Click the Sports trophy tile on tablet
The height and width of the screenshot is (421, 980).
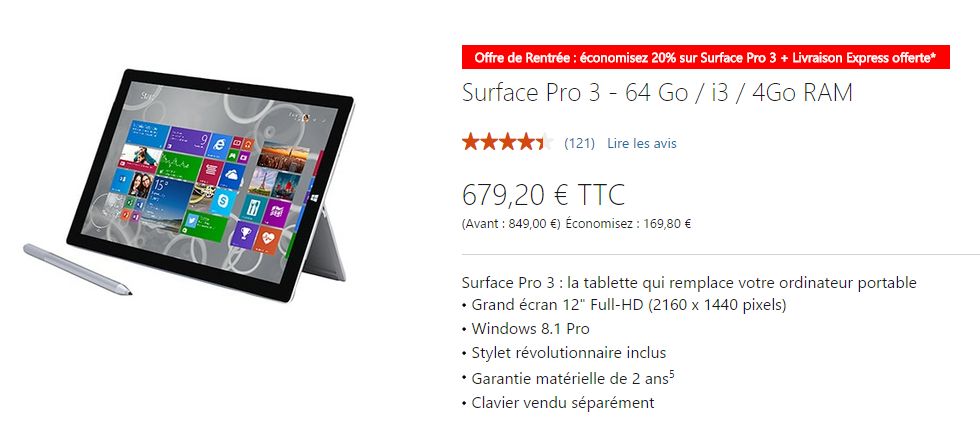click(246, 235)
